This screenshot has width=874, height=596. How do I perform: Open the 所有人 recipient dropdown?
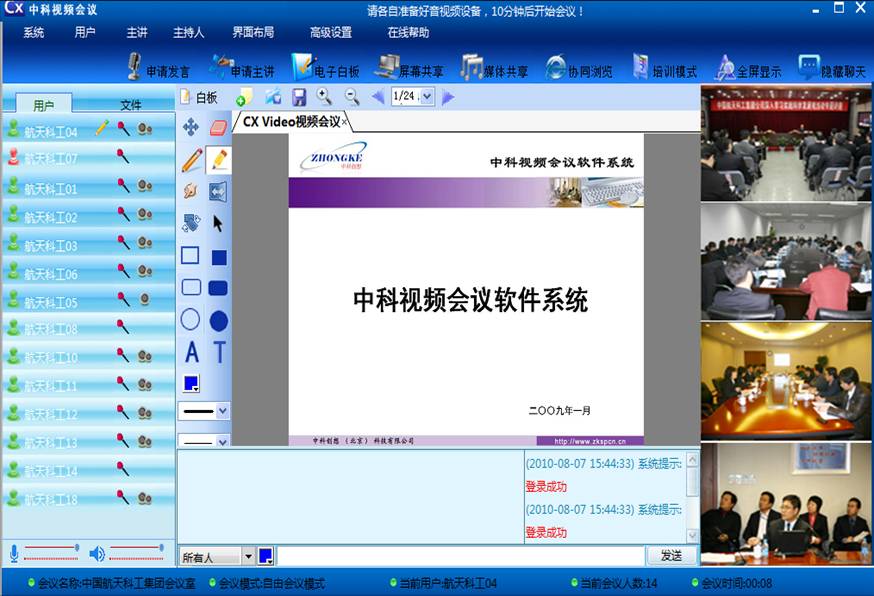click(x=249, y=556)
